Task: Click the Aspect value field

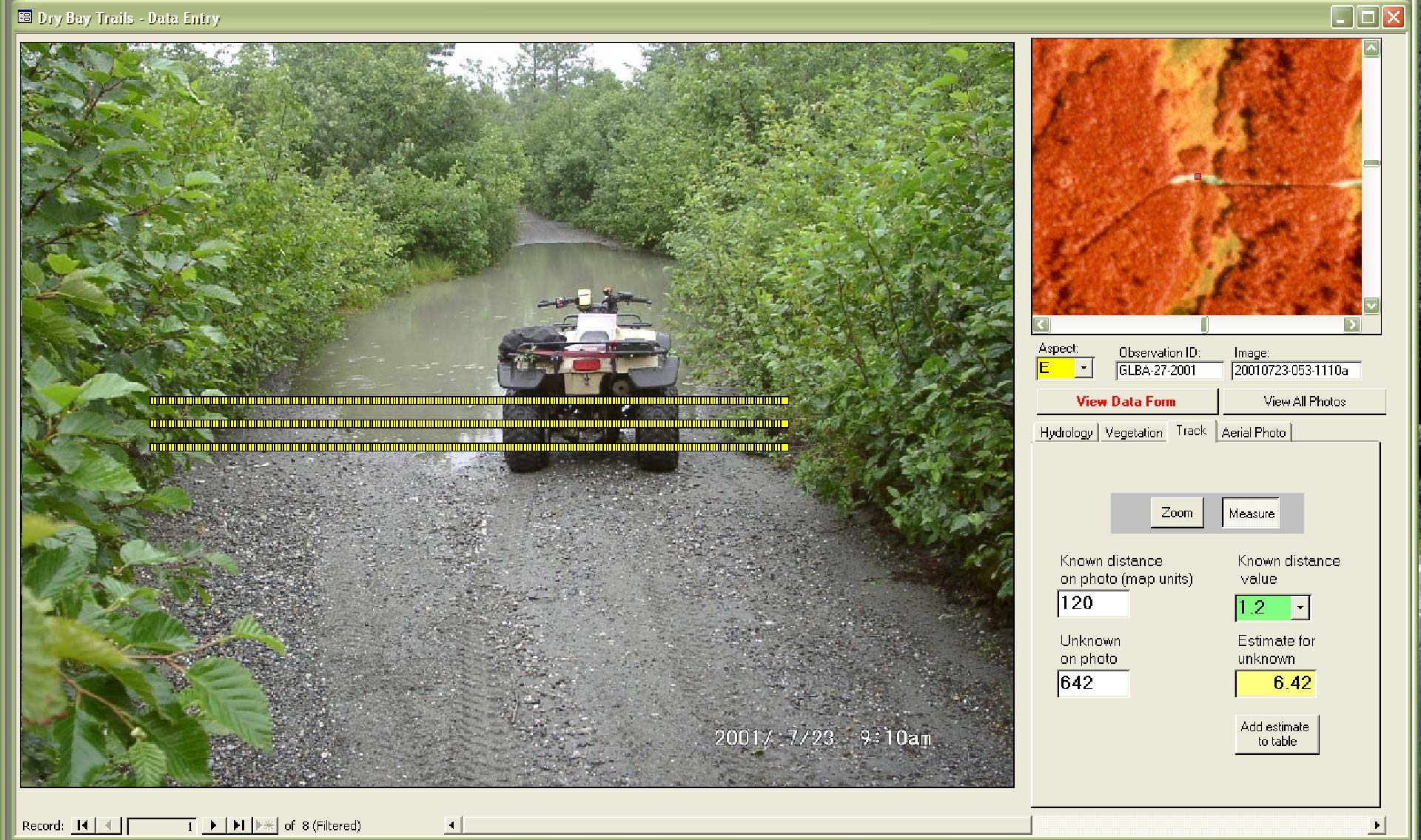Action: pyautogui.click(x=1056, y=368)
